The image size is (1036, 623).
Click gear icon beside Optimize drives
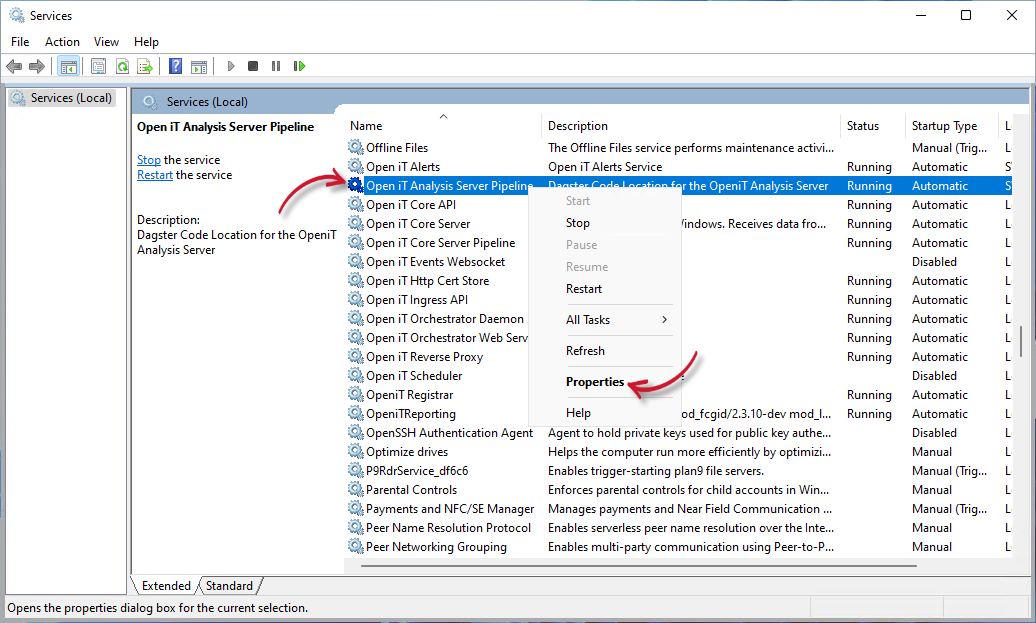[355, 452]
